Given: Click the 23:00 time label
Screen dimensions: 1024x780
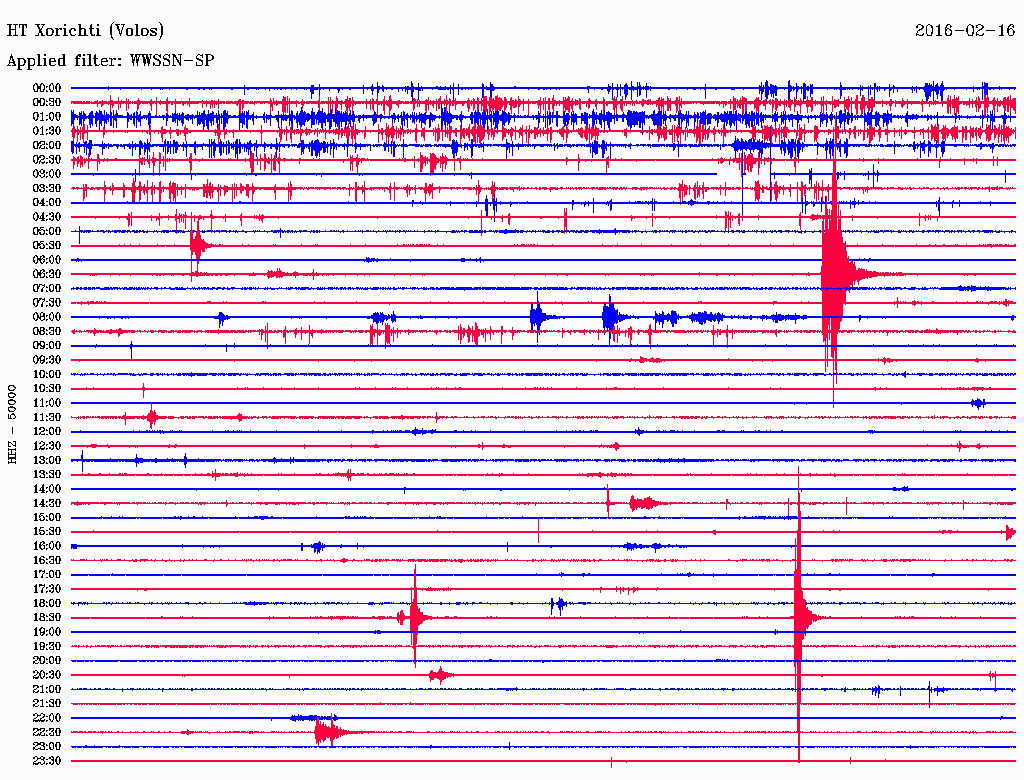Looking at the screenshot, I should click(47, 747).
